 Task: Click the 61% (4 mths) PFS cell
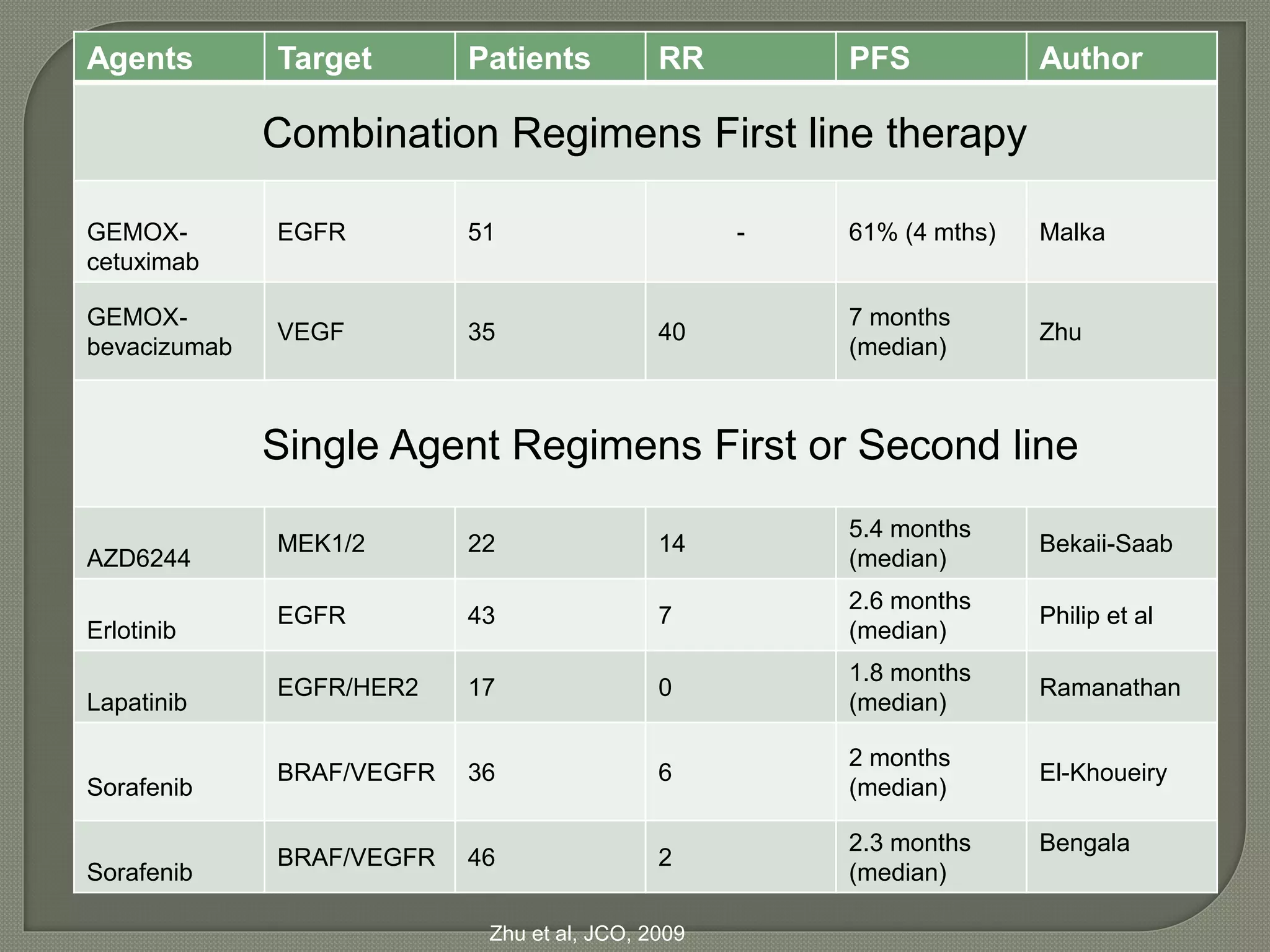(931, 232)
